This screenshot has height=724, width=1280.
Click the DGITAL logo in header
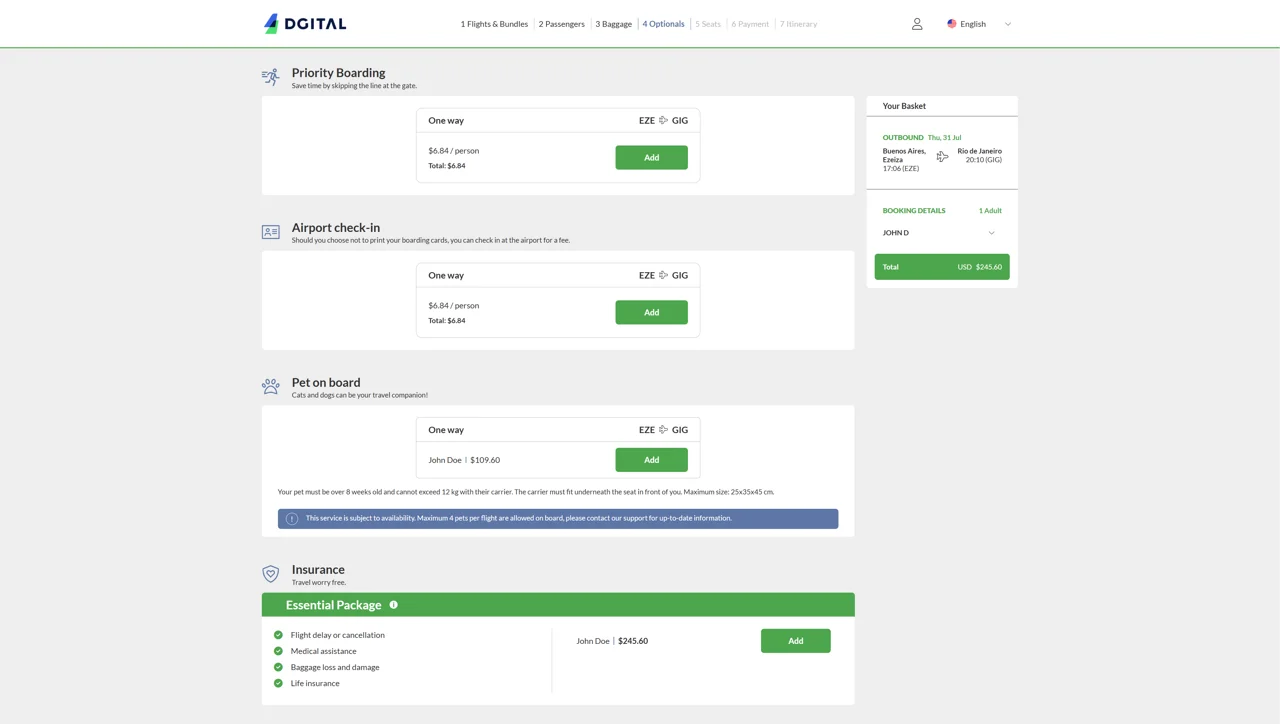click(305, 24)
